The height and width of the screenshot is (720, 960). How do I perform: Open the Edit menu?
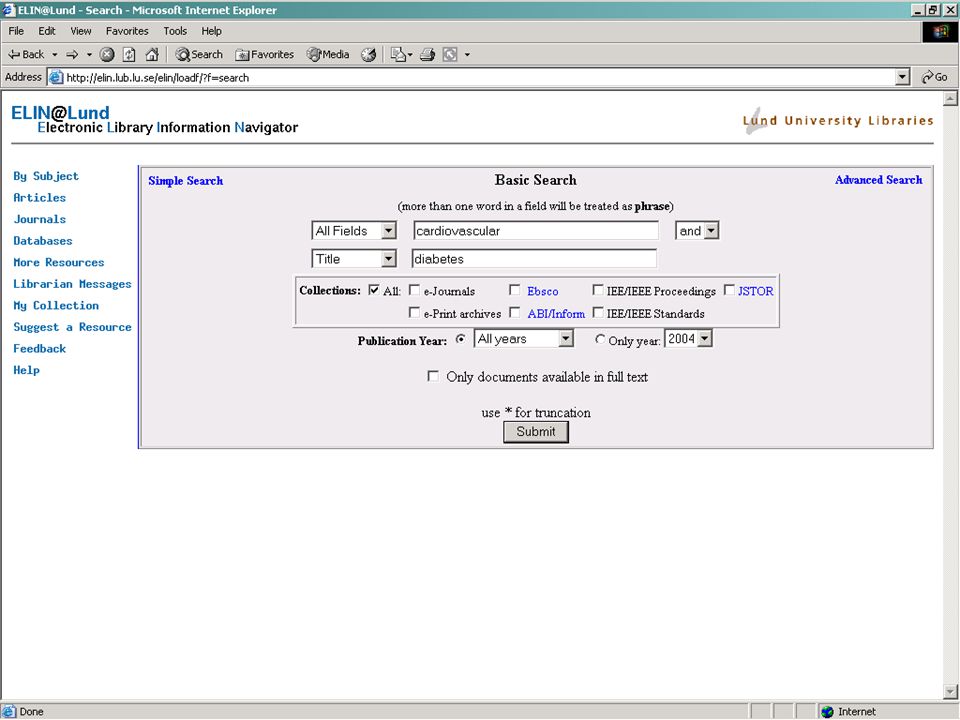(x=47, y=31)
